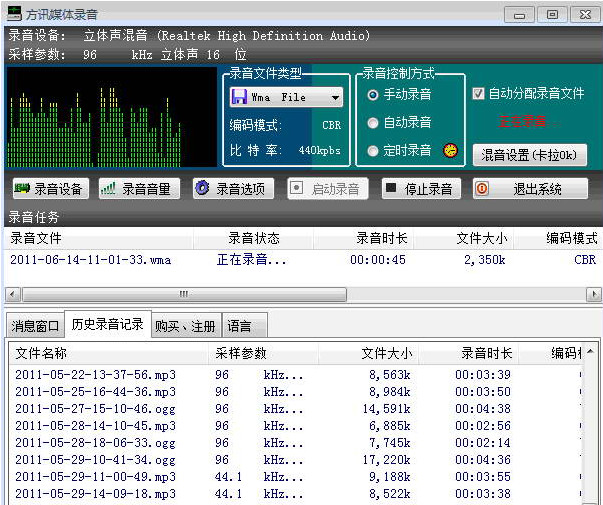
Task: Minimize the 方讯媒体录音 window
Action: pyautogui.click(x=519, y=15)
